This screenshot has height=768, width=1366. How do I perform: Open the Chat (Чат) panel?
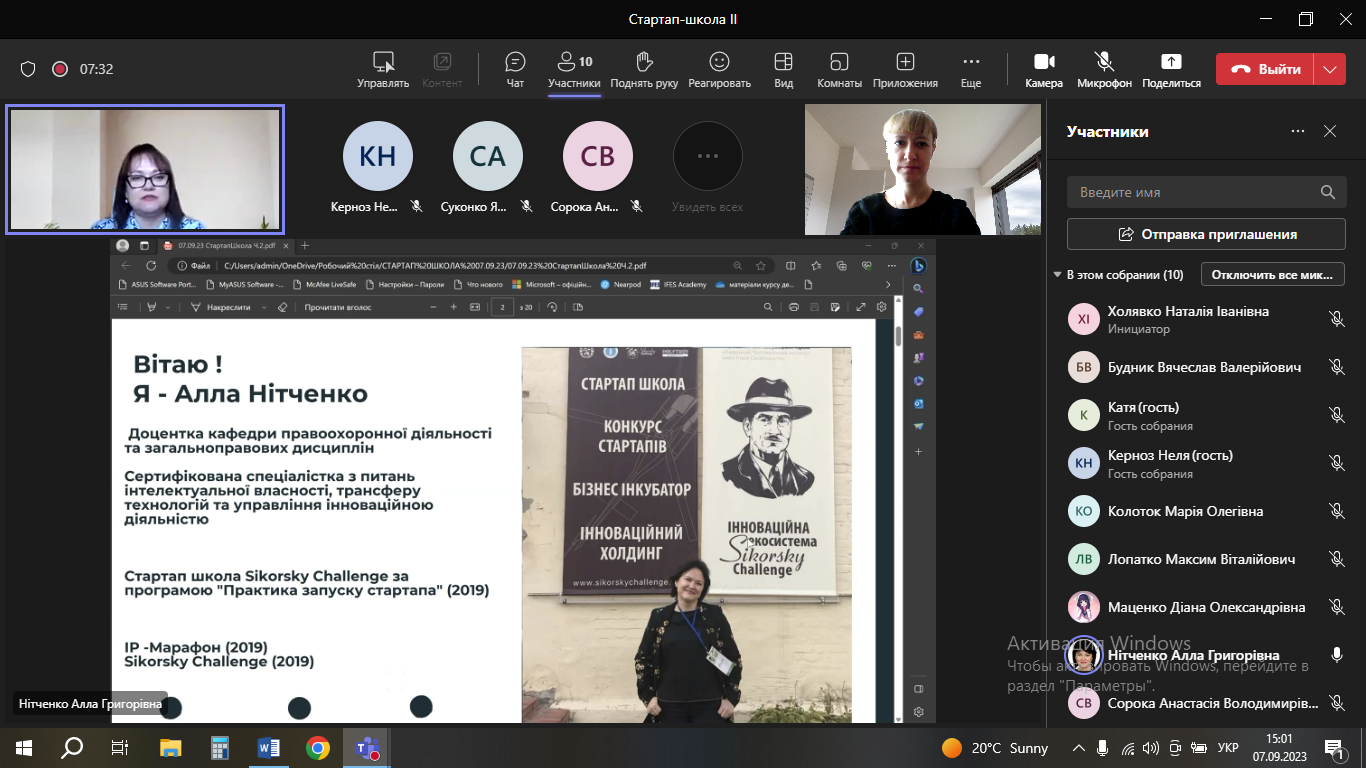pos(515,69)
